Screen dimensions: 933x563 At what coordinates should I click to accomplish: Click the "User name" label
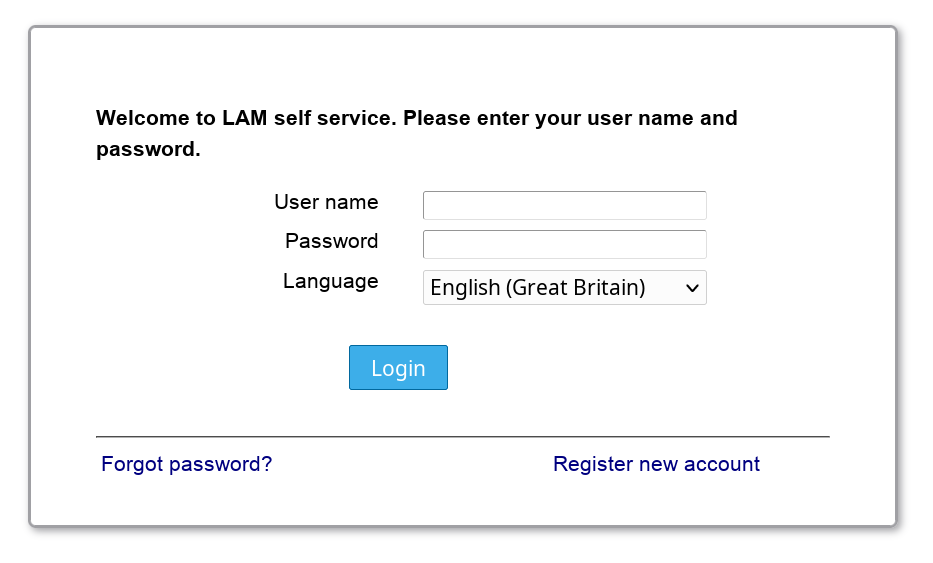(326, 202)
